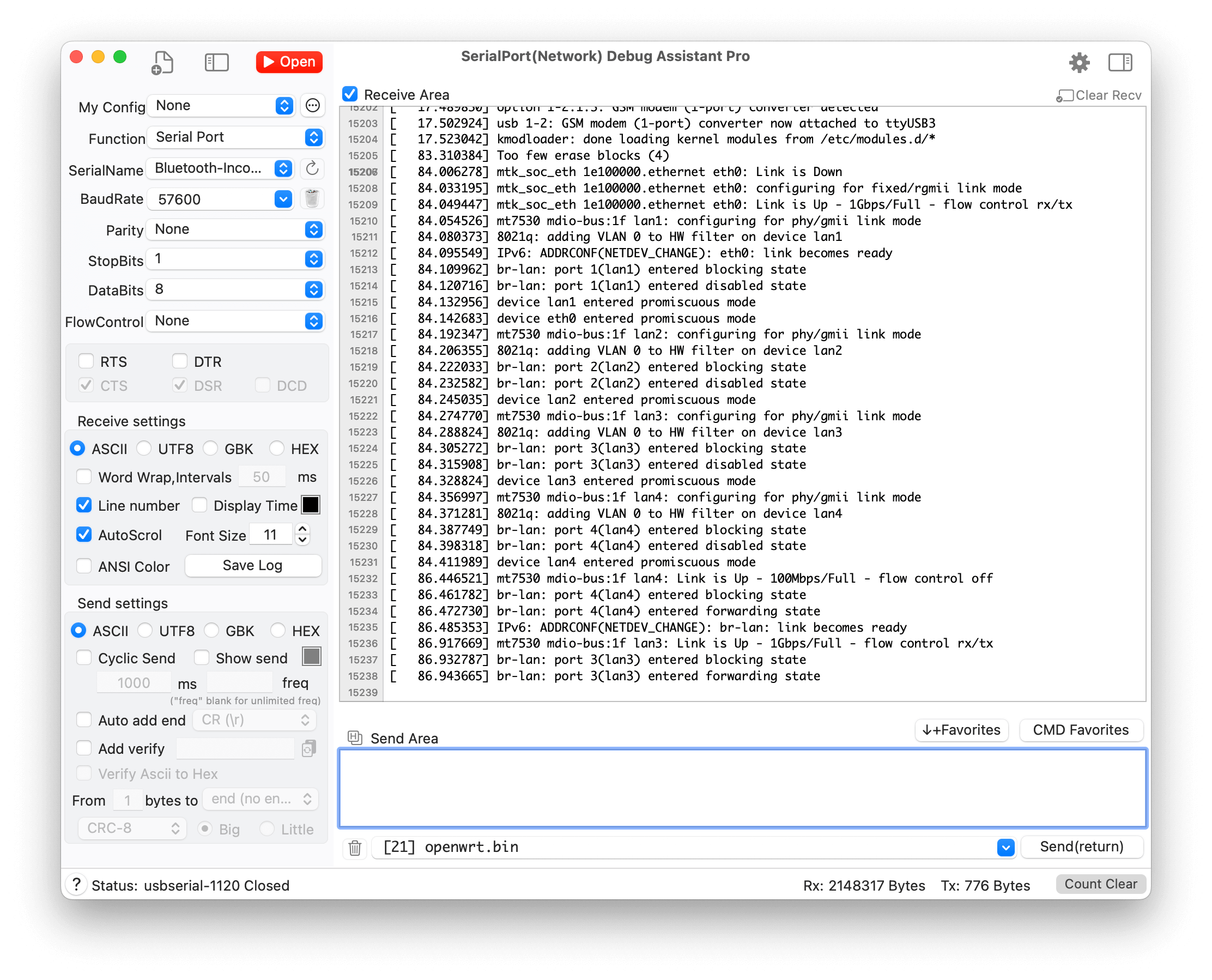Screen dimensions: 1212x980
Task: Open the Function dropdown showing Serial Port
Action: (235, 137)
